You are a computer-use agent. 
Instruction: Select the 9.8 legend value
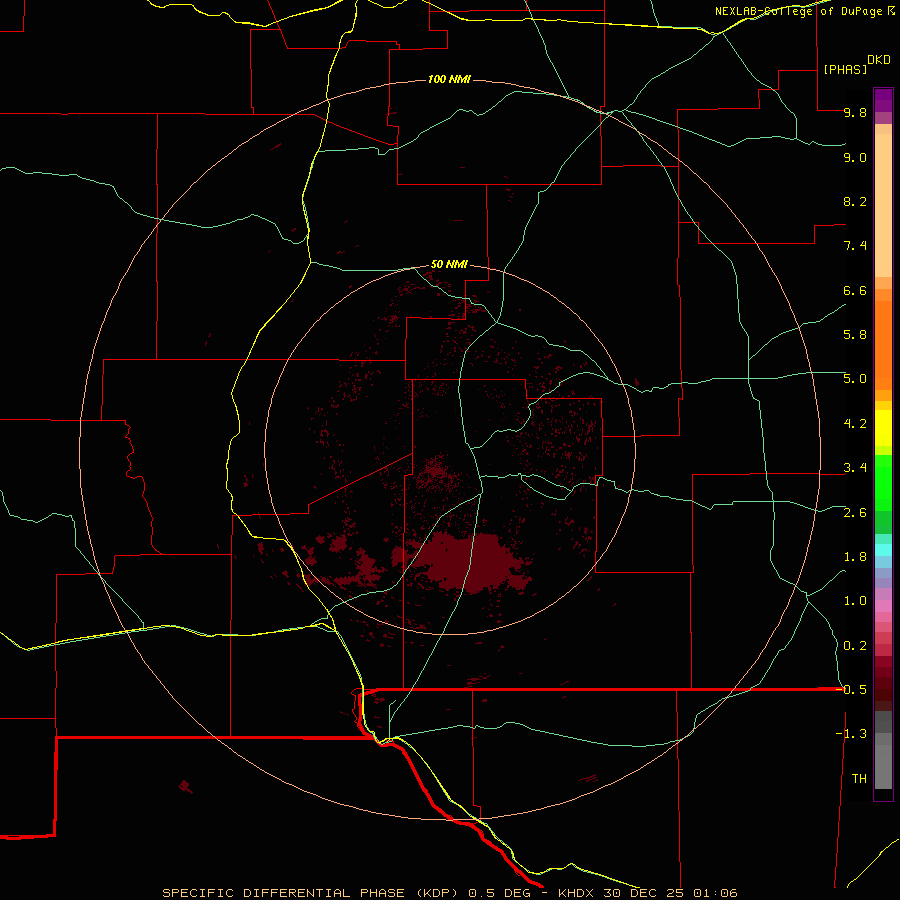(855, 112)
